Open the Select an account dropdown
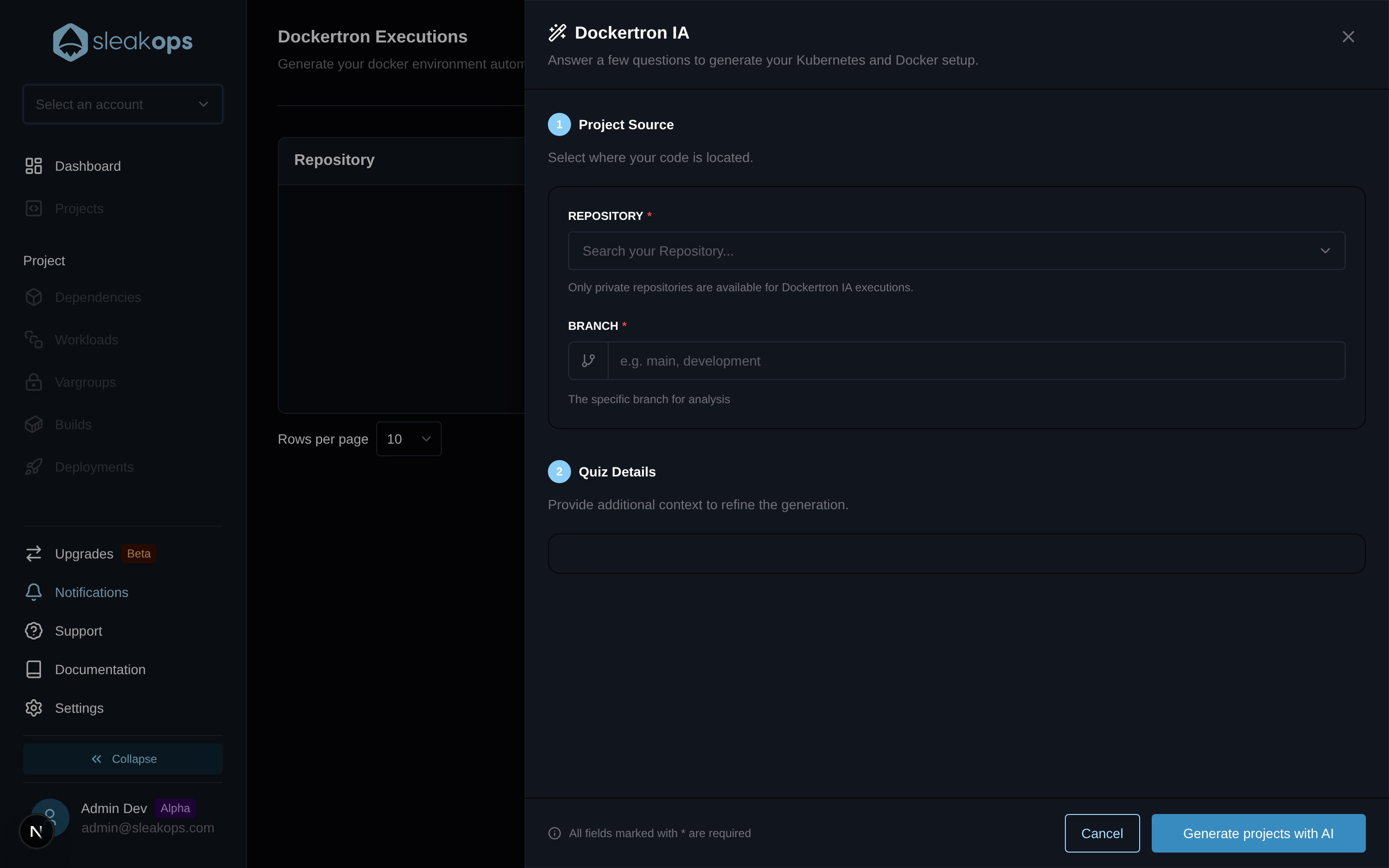 pyautogui.click(x=123, y=104)
